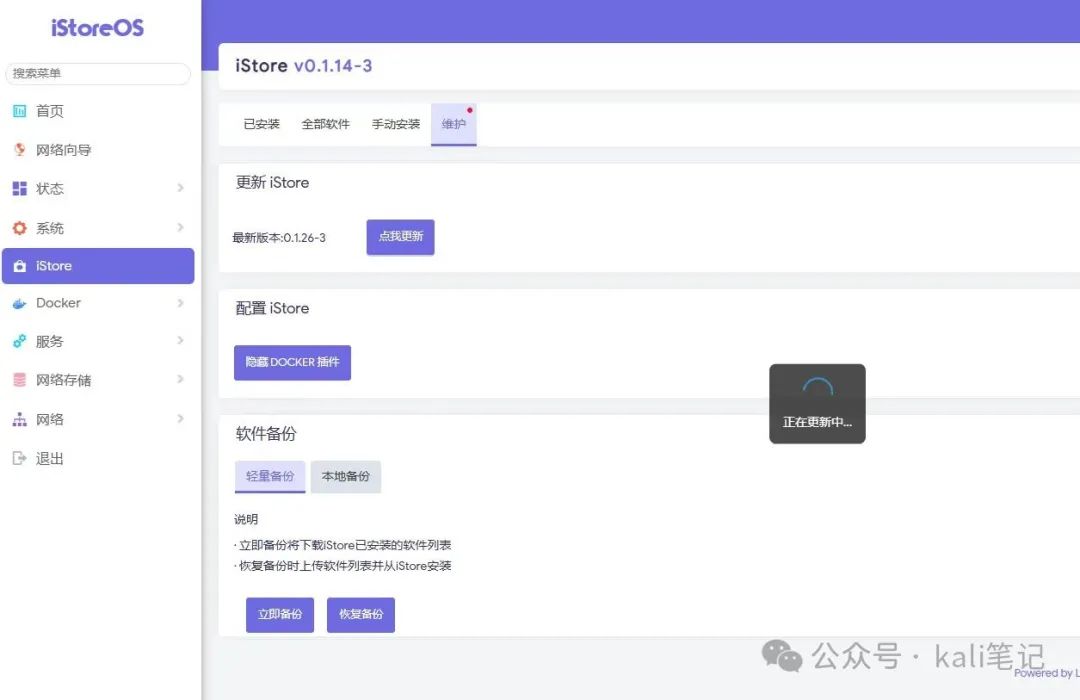Expand the 状态 menu chevron
This screenshot has width=1080, height=700.
coord(180,188)
